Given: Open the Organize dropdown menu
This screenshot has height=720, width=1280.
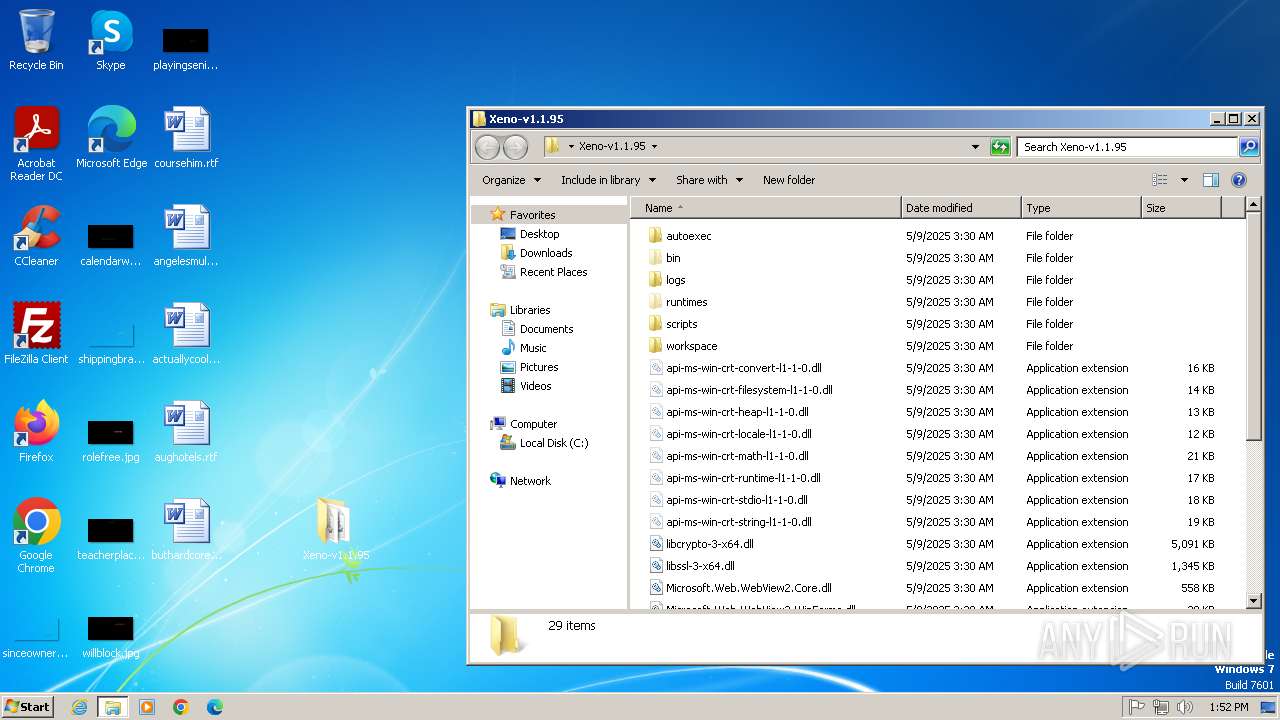Looking at the screenshot, I should coord(511,180).
